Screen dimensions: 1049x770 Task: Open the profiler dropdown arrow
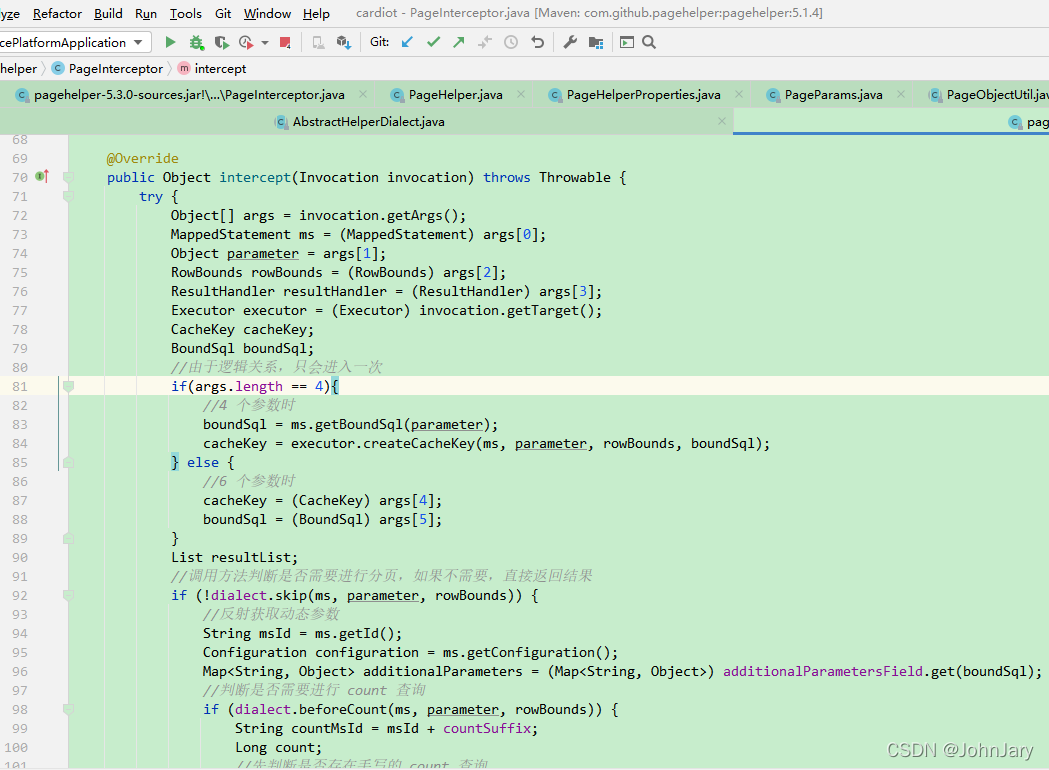point(263,42)
